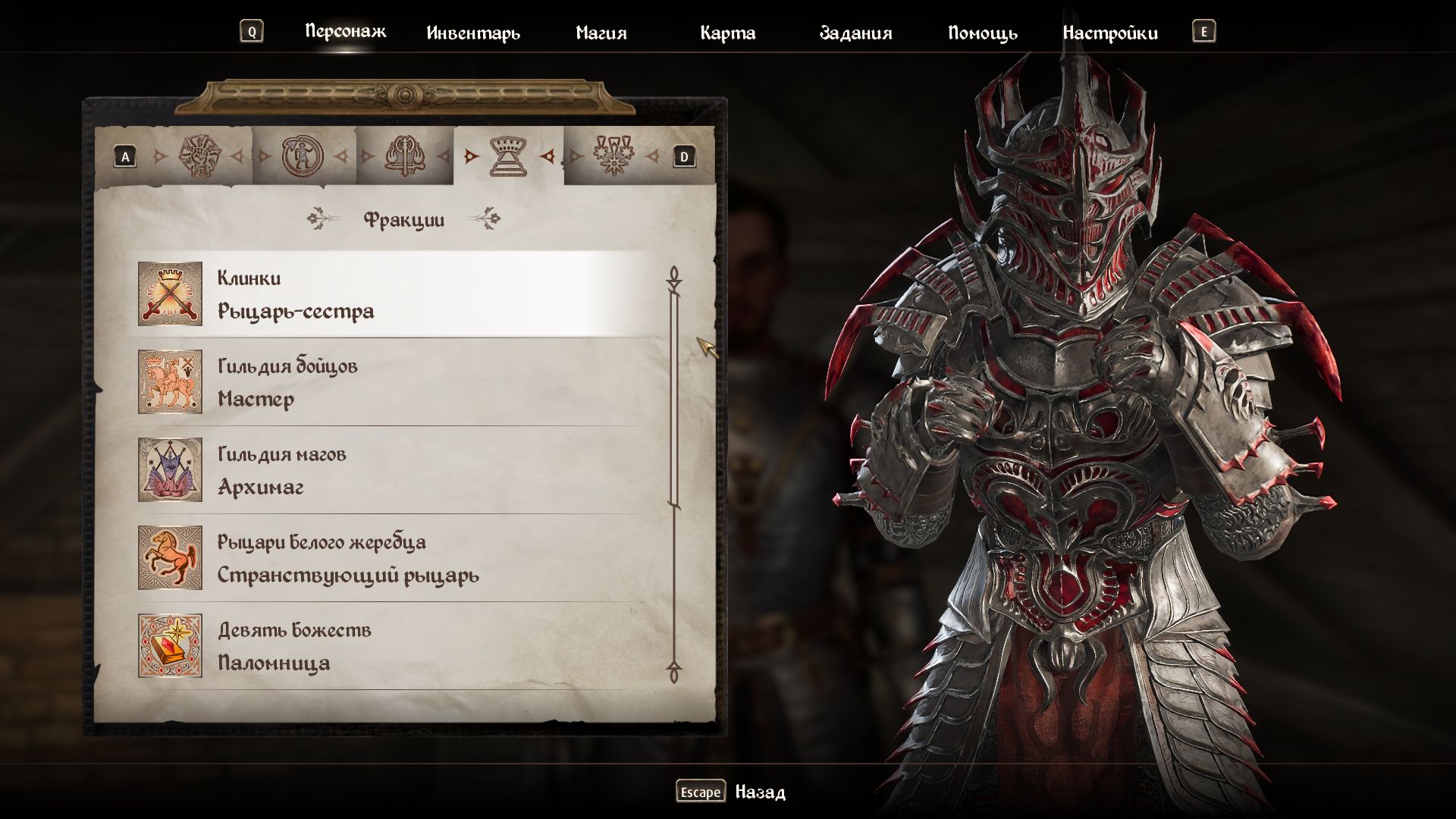Switch to the Инвентарь tab

[473, 33]
